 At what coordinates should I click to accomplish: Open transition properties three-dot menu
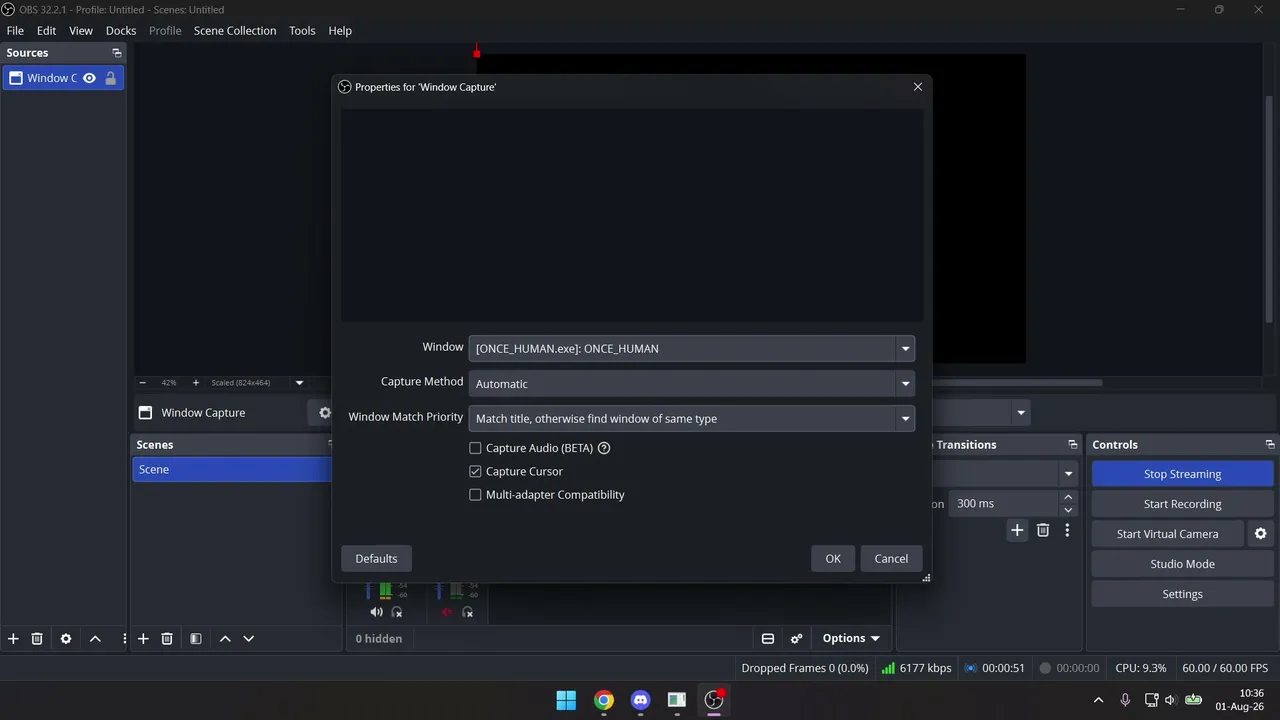(x=1067, y=530)
